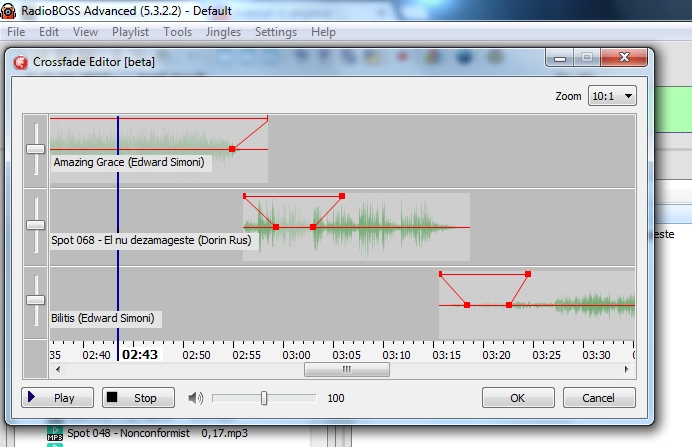
Task: Click the Spot 068 waveform clip
Action: tap(356, 227)
